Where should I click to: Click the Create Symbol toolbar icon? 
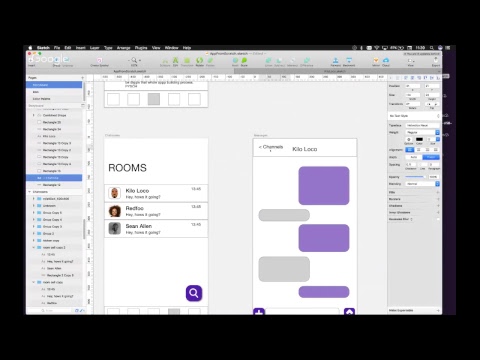tap(99, 60)
